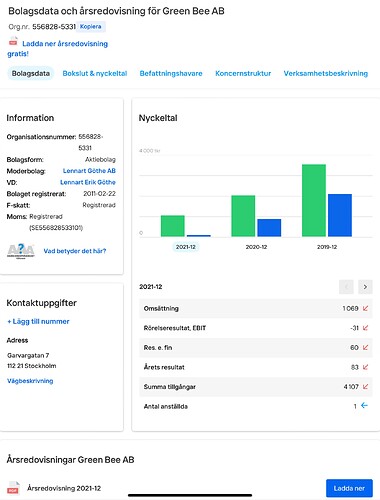
Task: Go to next year with right chevron
Action: coord(365,287)
